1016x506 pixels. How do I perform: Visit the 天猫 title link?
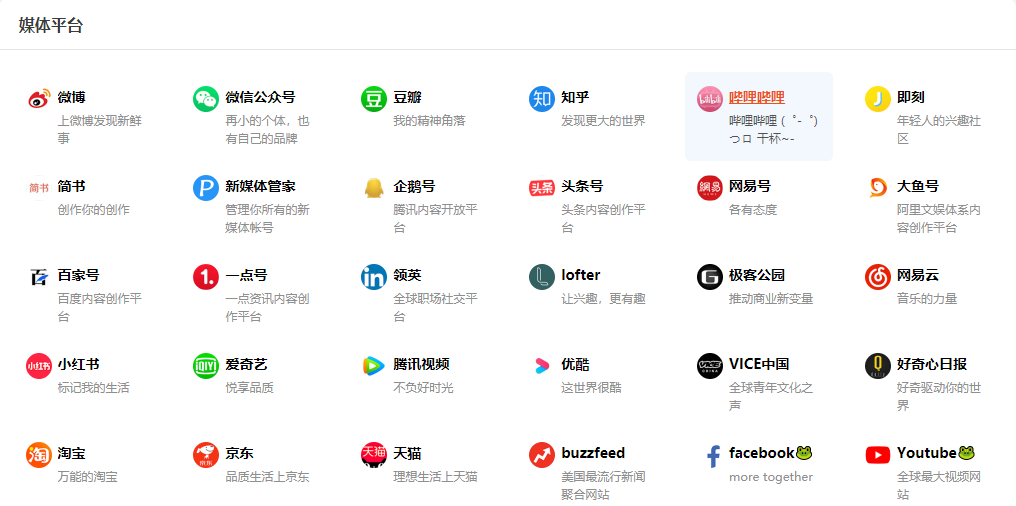pyautogui.click(x=407, y=453)
